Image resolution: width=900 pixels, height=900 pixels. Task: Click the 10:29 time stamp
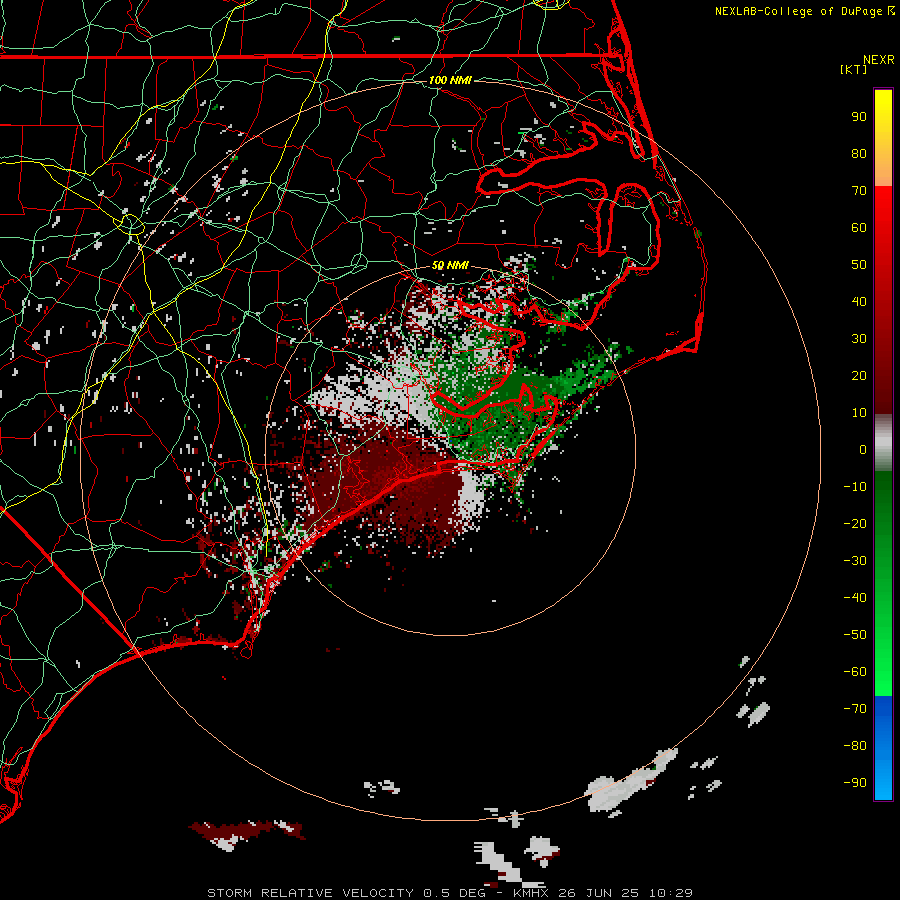coord(670,893)
